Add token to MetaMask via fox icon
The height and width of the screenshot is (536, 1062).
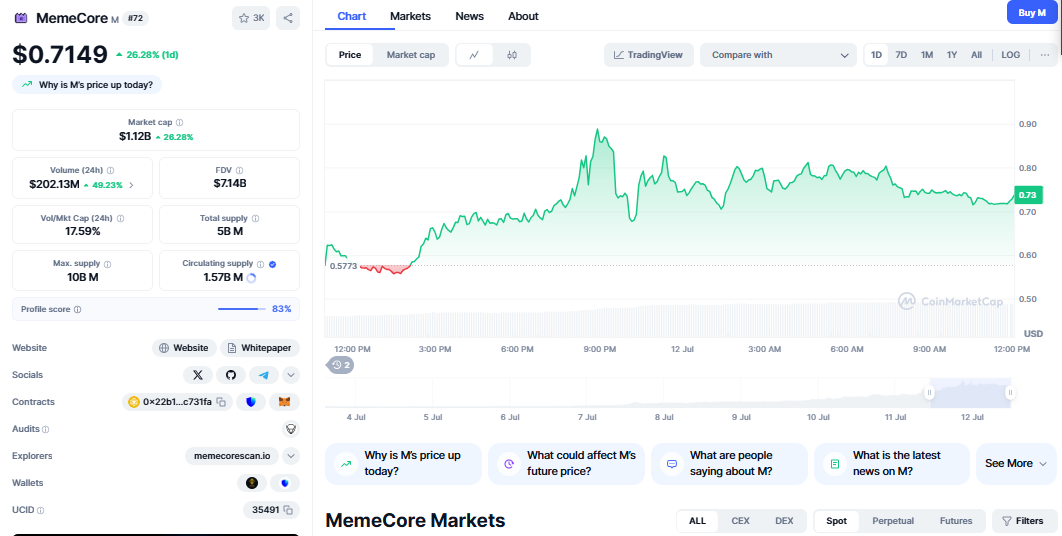click(x=284, y=402)
